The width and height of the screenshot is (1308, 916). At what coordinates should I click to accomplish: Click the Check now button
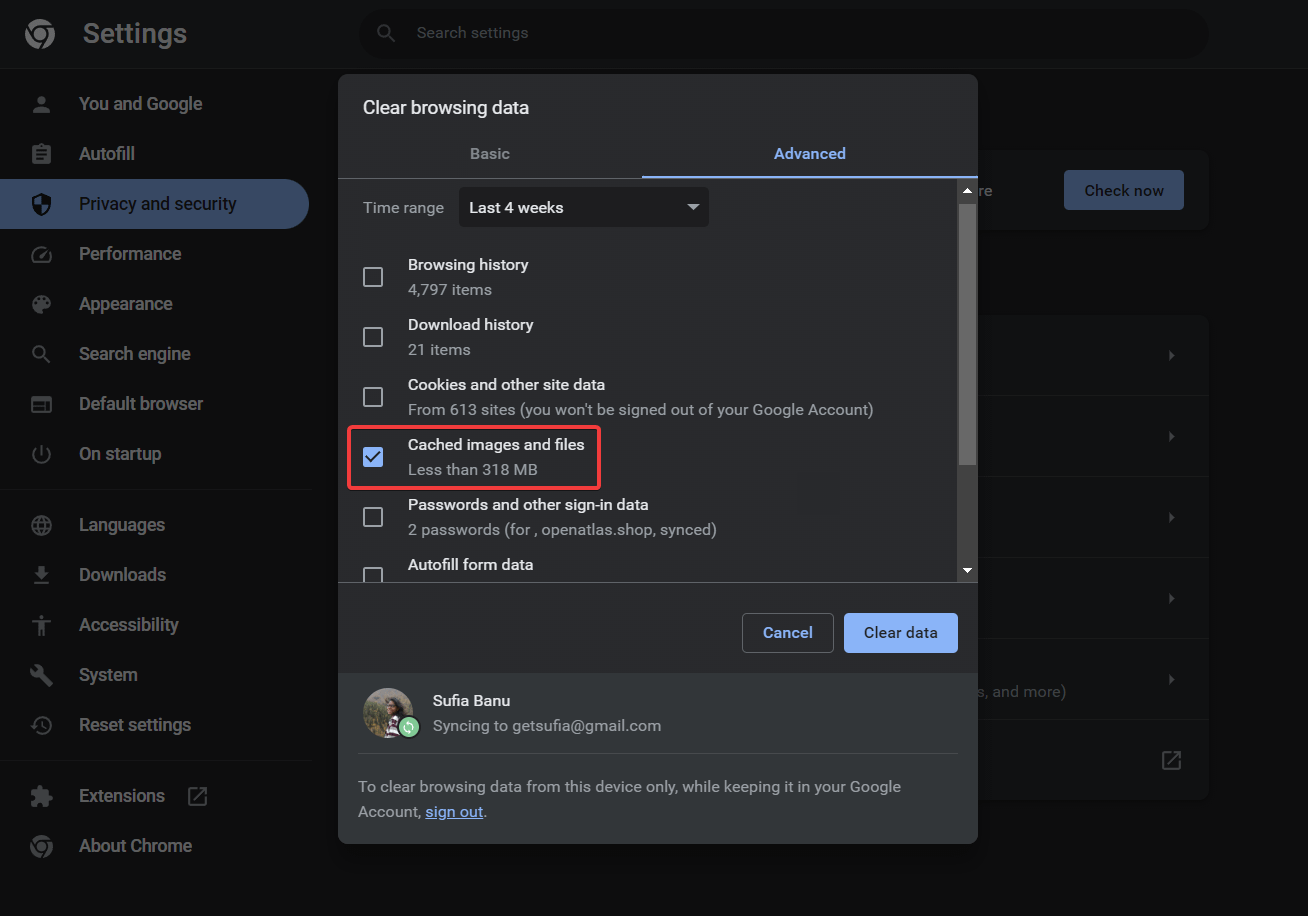pyautogui.click(x=1123, y=189)
